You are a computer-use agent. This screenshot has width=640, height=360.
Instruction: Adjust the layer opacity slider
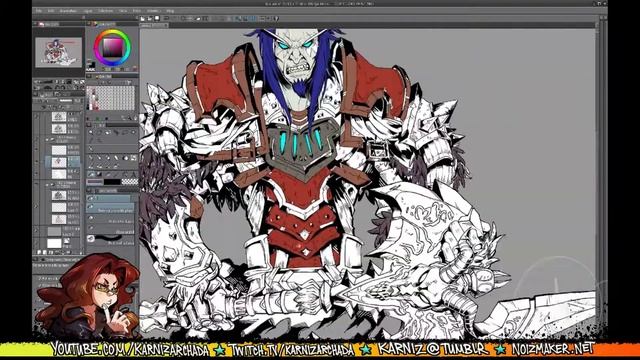click(66, 100)
